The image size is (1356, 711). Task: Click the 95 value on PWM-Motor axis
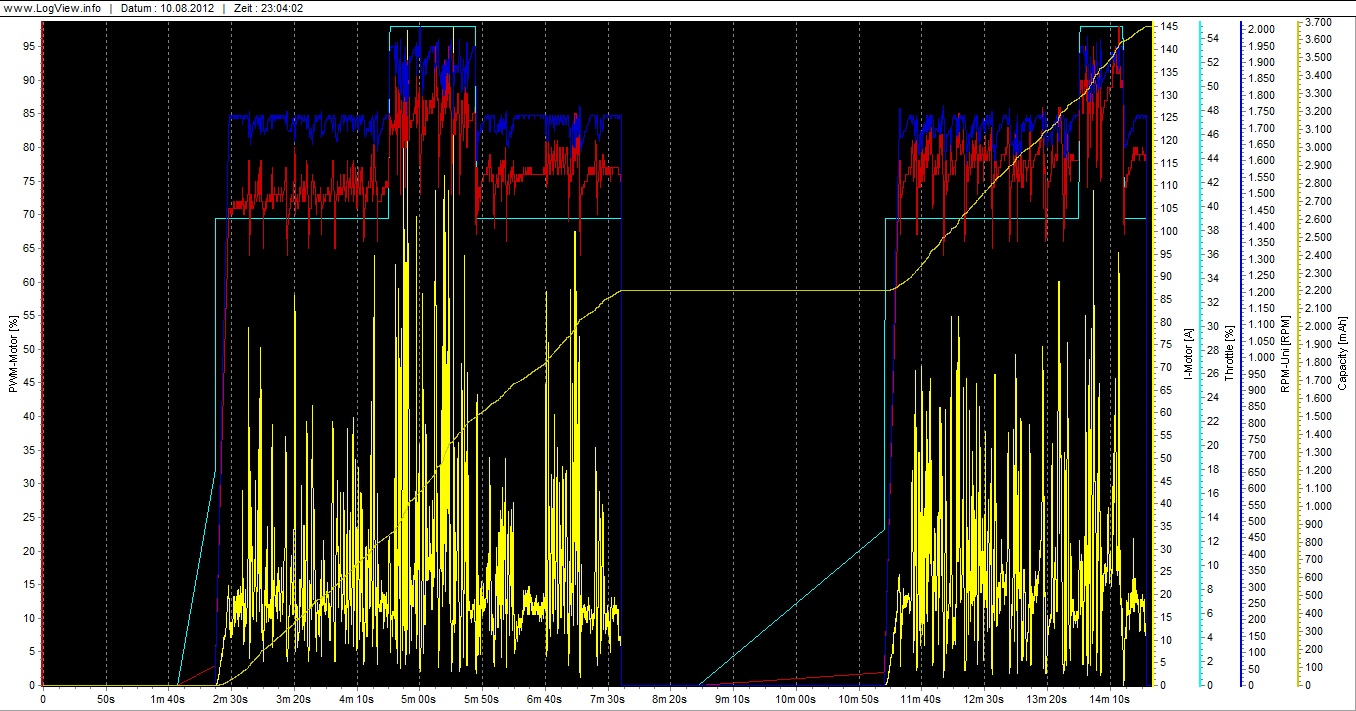coord(31,46)
